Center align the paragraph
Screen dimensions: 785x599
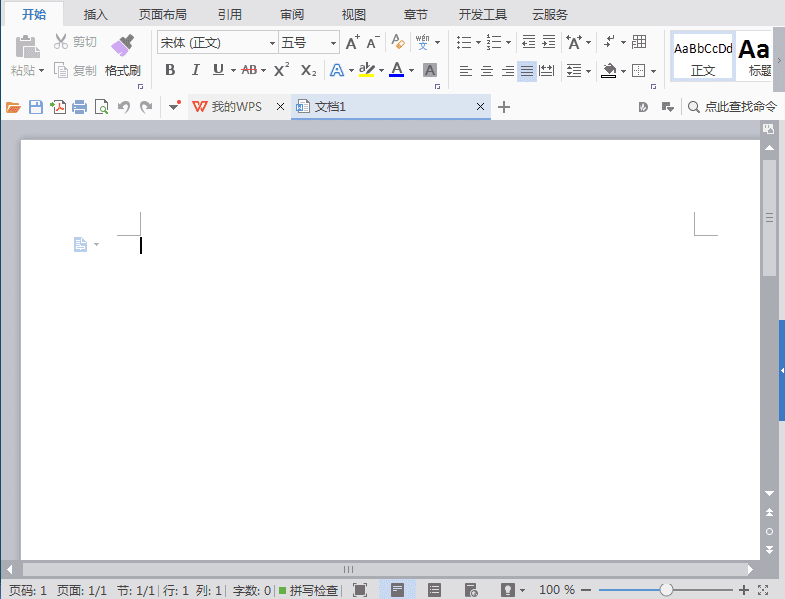(487, 71)
